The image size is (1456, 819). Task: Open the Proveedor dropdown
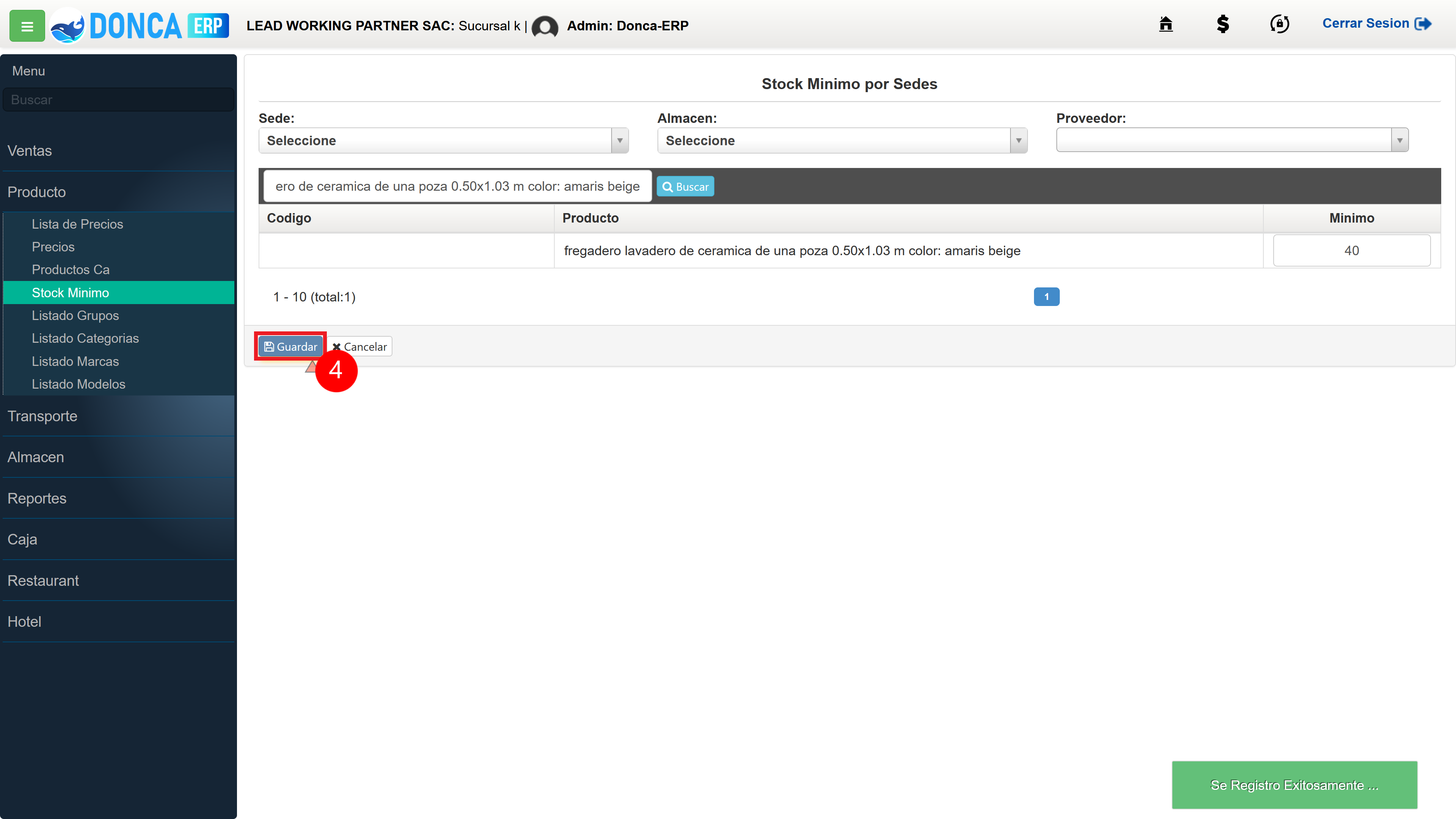[x=1232, y=140]
